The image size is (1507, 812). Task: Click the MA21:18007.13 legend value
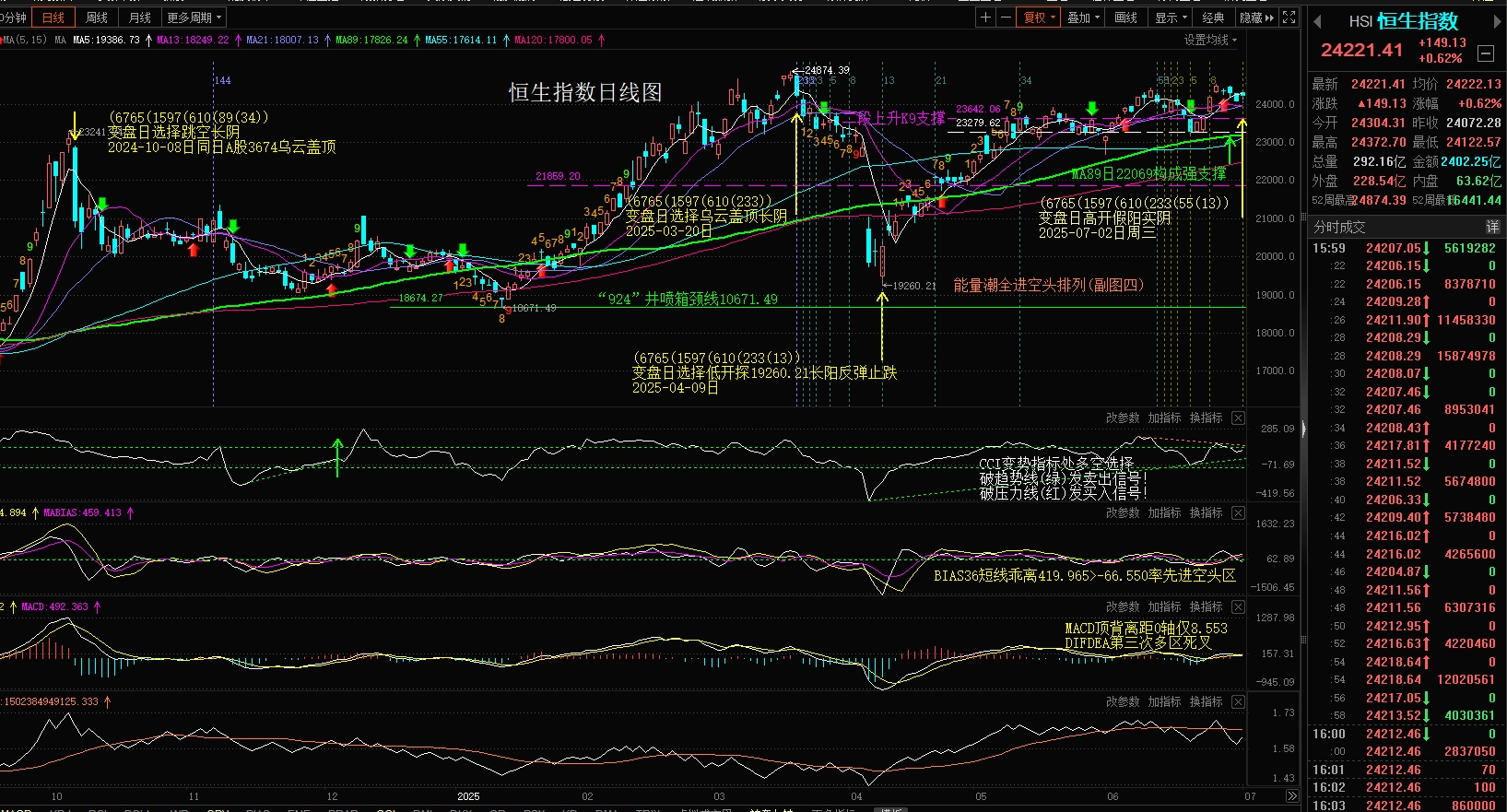(x=282, y=41)
